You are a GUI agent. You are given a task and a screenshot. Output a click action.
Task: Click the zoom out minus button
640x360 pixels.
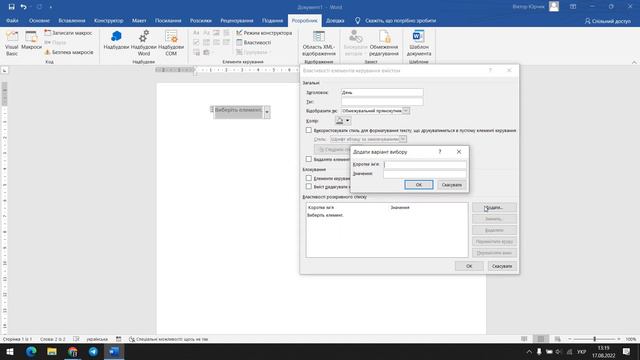(x=570, y=339)
